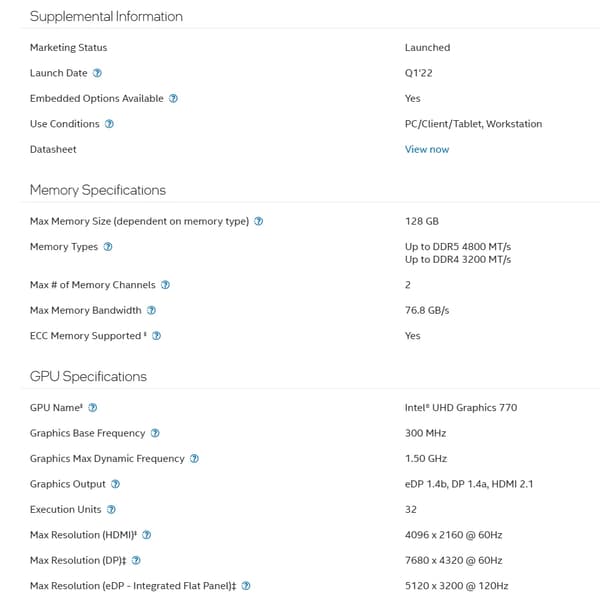Click the Memory Specifications section heading

coord(98,190)
